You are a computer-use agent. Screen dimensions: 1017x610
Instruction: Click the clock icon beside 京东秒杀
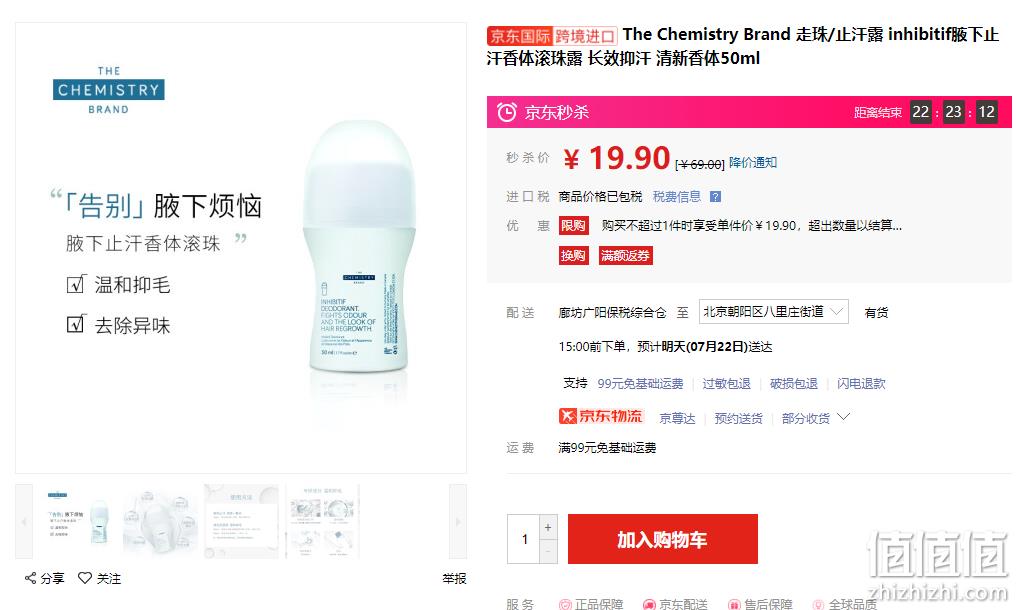tap(507, 112)
